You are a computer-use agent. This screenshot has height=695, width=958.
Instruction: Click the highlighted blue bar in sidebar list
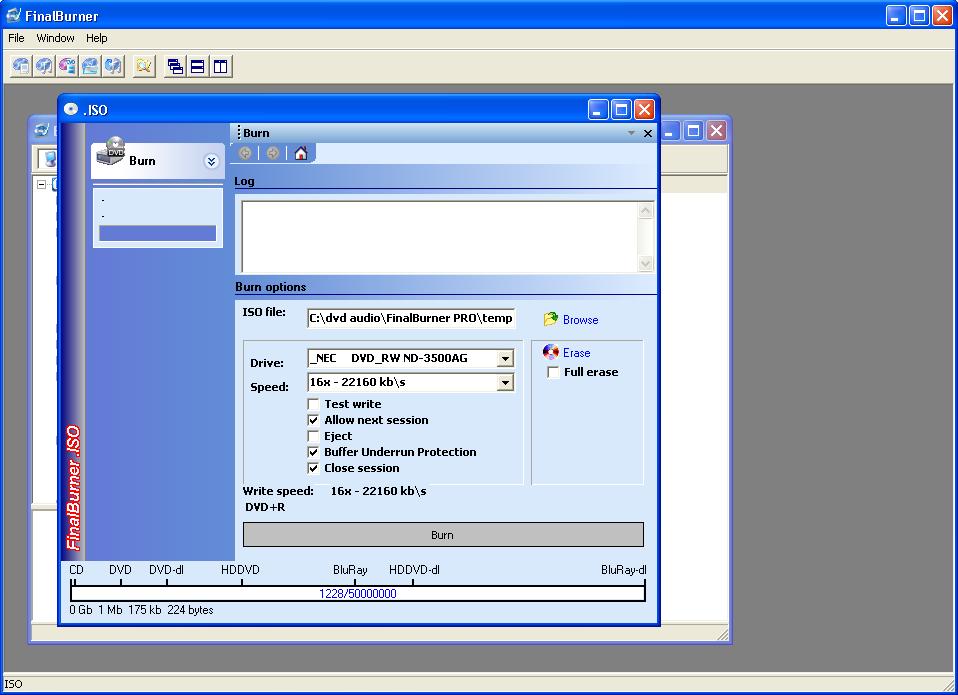158,233
